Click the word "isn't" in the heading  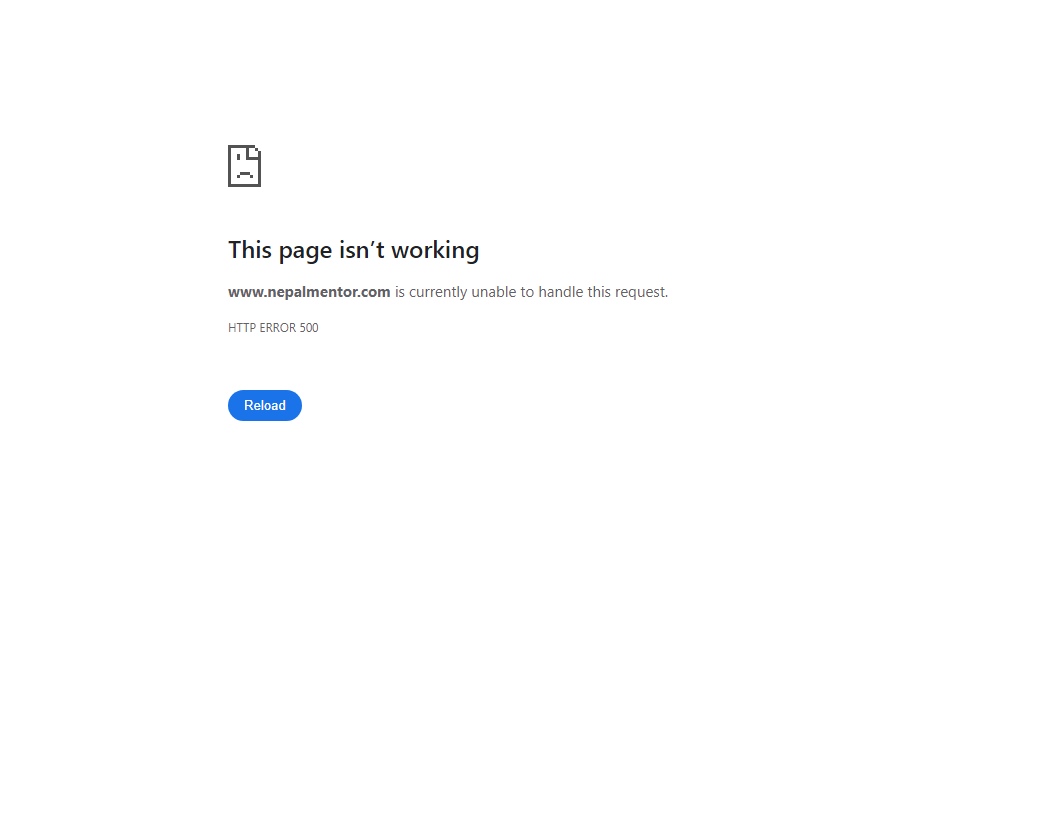pyautogui.click(x=362, y=250)
